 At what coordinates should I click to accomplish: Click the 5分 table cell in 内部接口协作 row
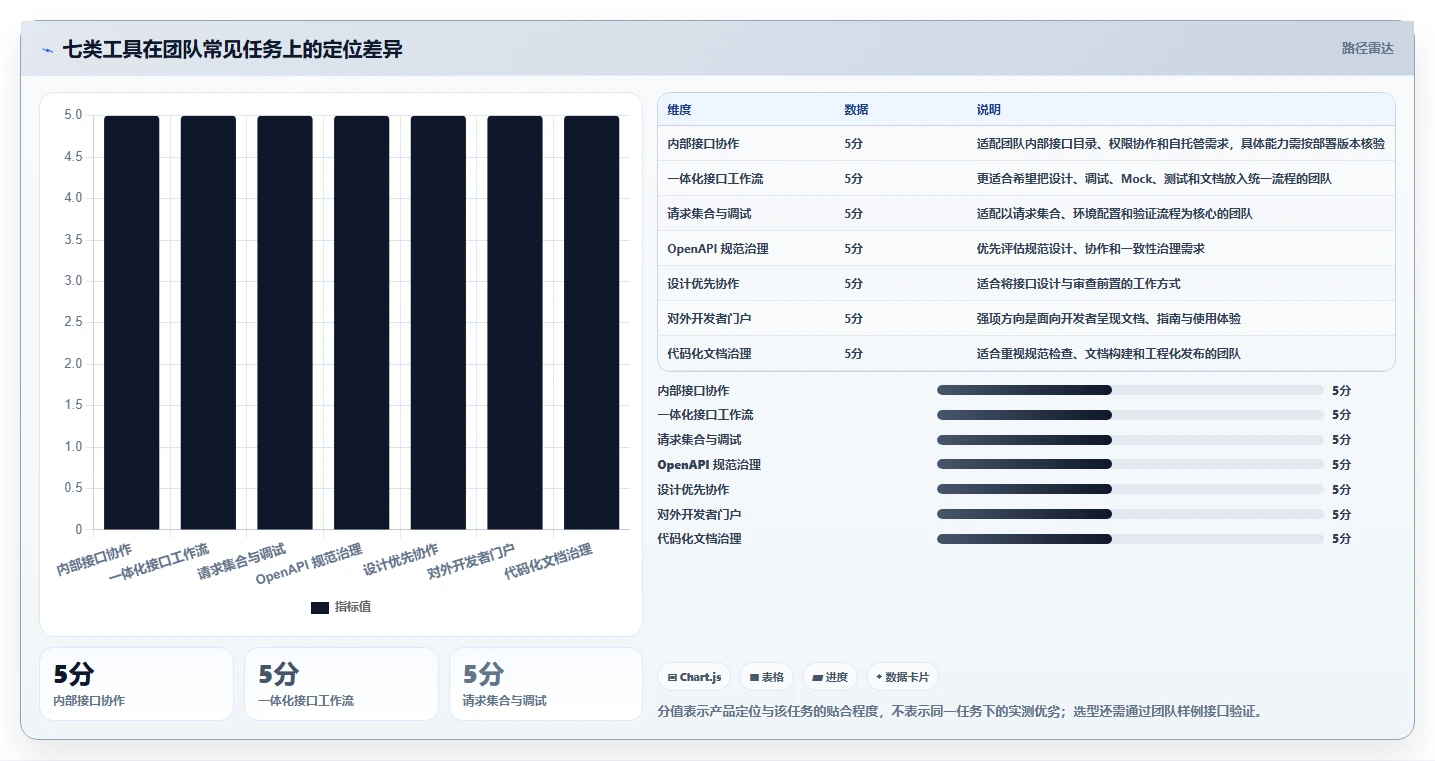[x=853, y=144]
